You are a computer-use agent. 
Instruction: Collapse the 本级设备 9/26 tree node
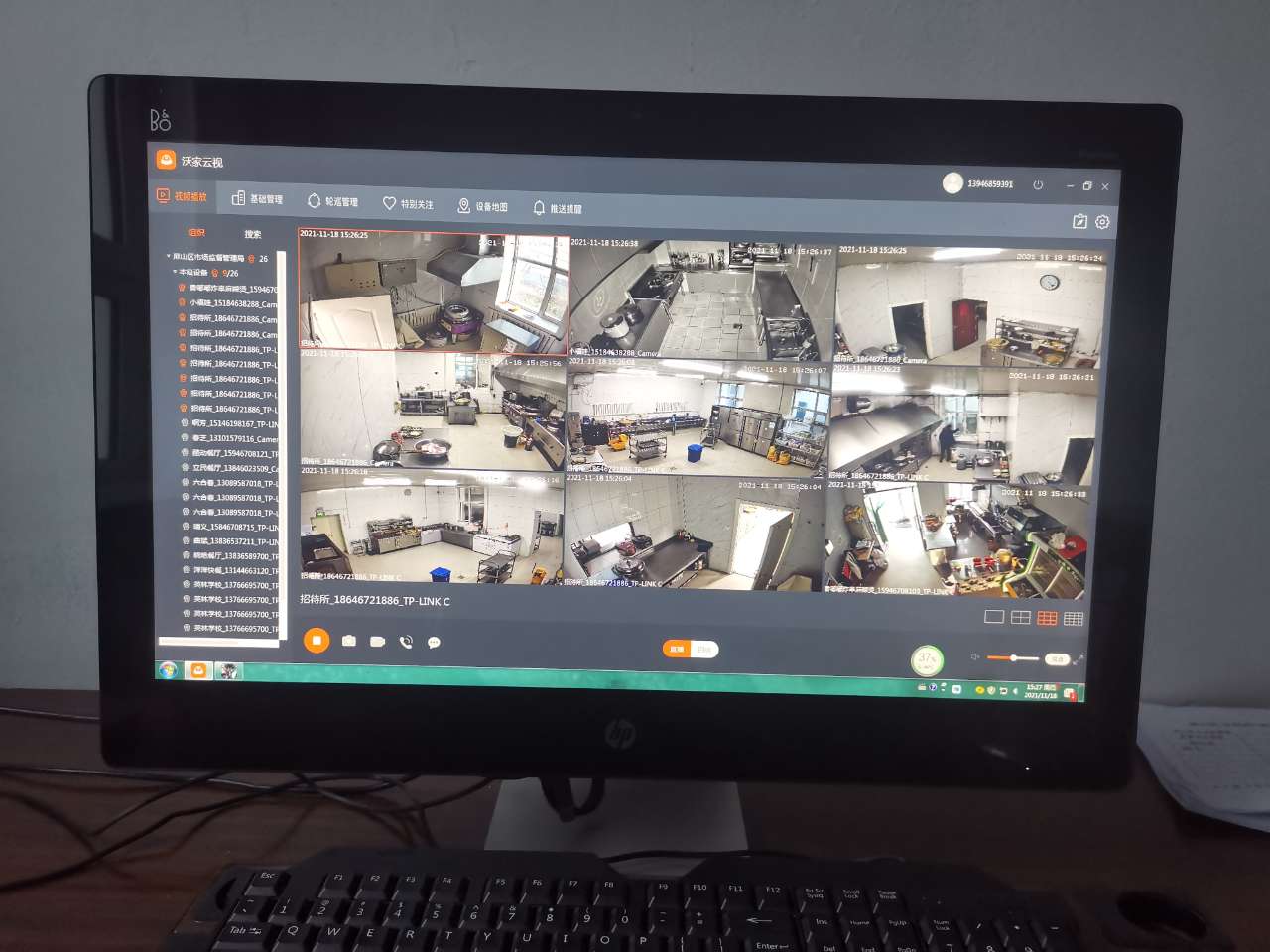tap(175, 272)
